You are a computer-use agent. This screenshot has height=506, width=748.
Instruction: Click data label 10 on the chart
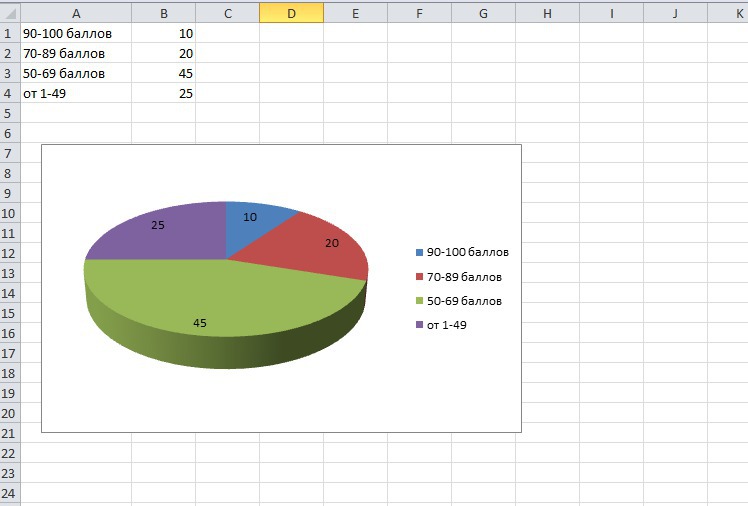pos(250,217)
